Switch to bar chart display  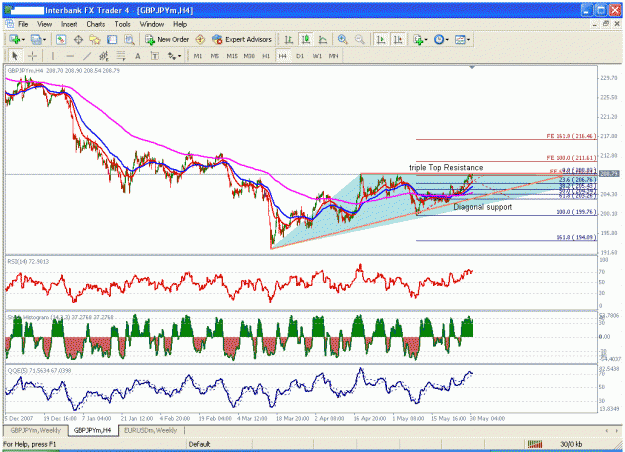click(289, 39)
